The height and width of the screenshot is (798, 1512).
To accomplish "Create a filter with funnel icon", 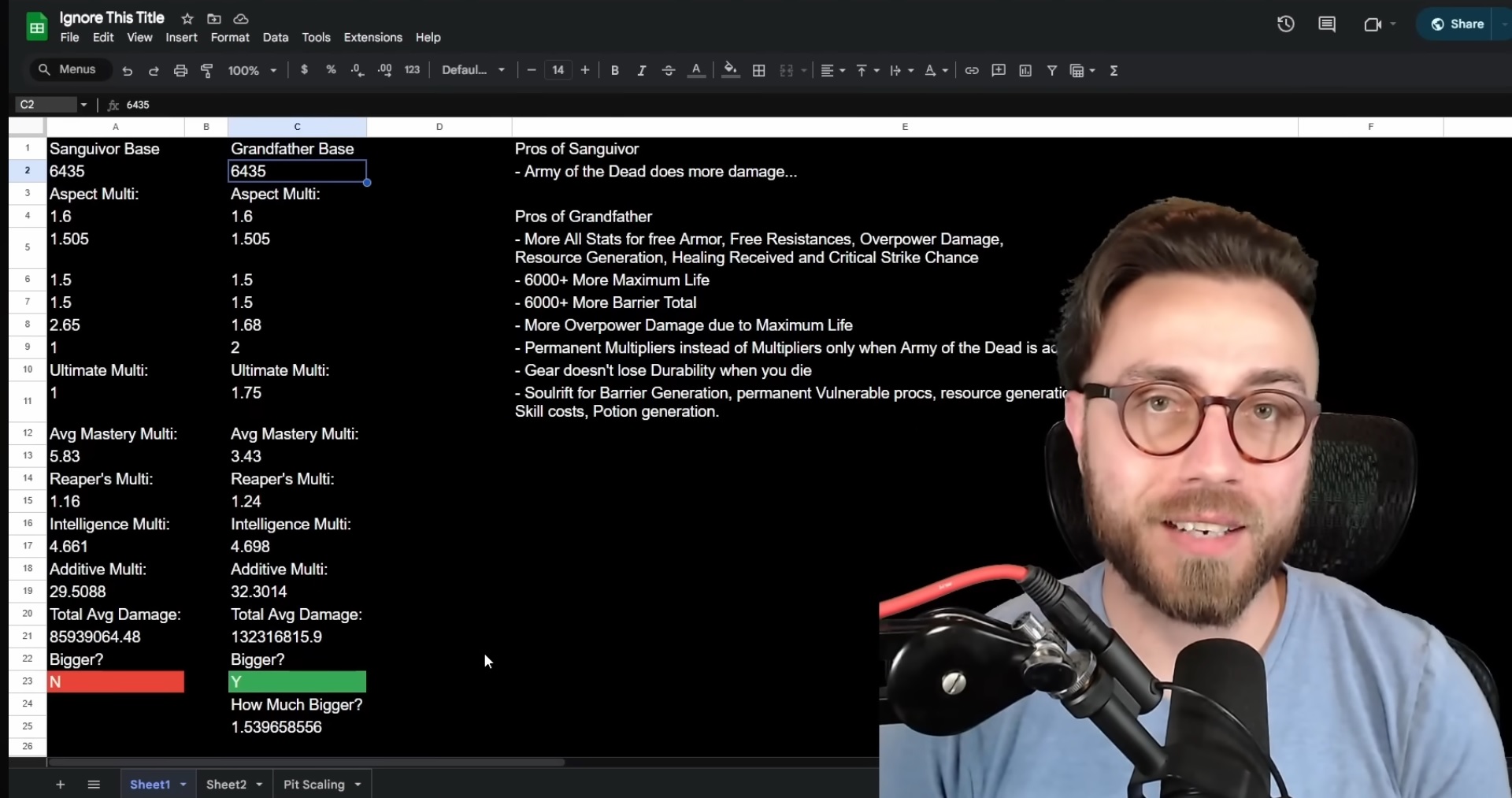I will (x=1052, y=70).
